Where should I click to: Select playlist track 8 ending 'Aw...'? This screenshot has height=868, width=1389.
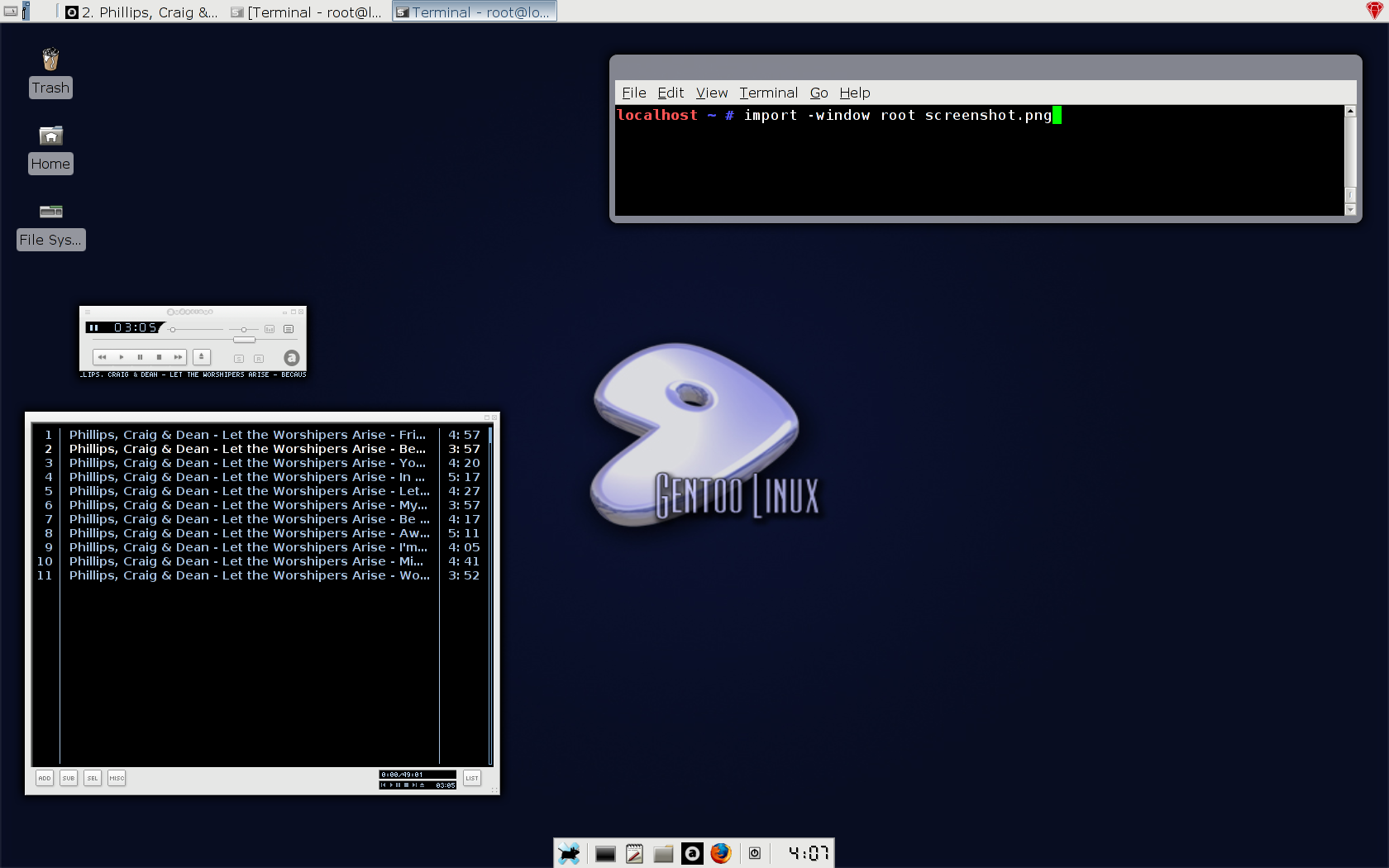coord(258,533)
